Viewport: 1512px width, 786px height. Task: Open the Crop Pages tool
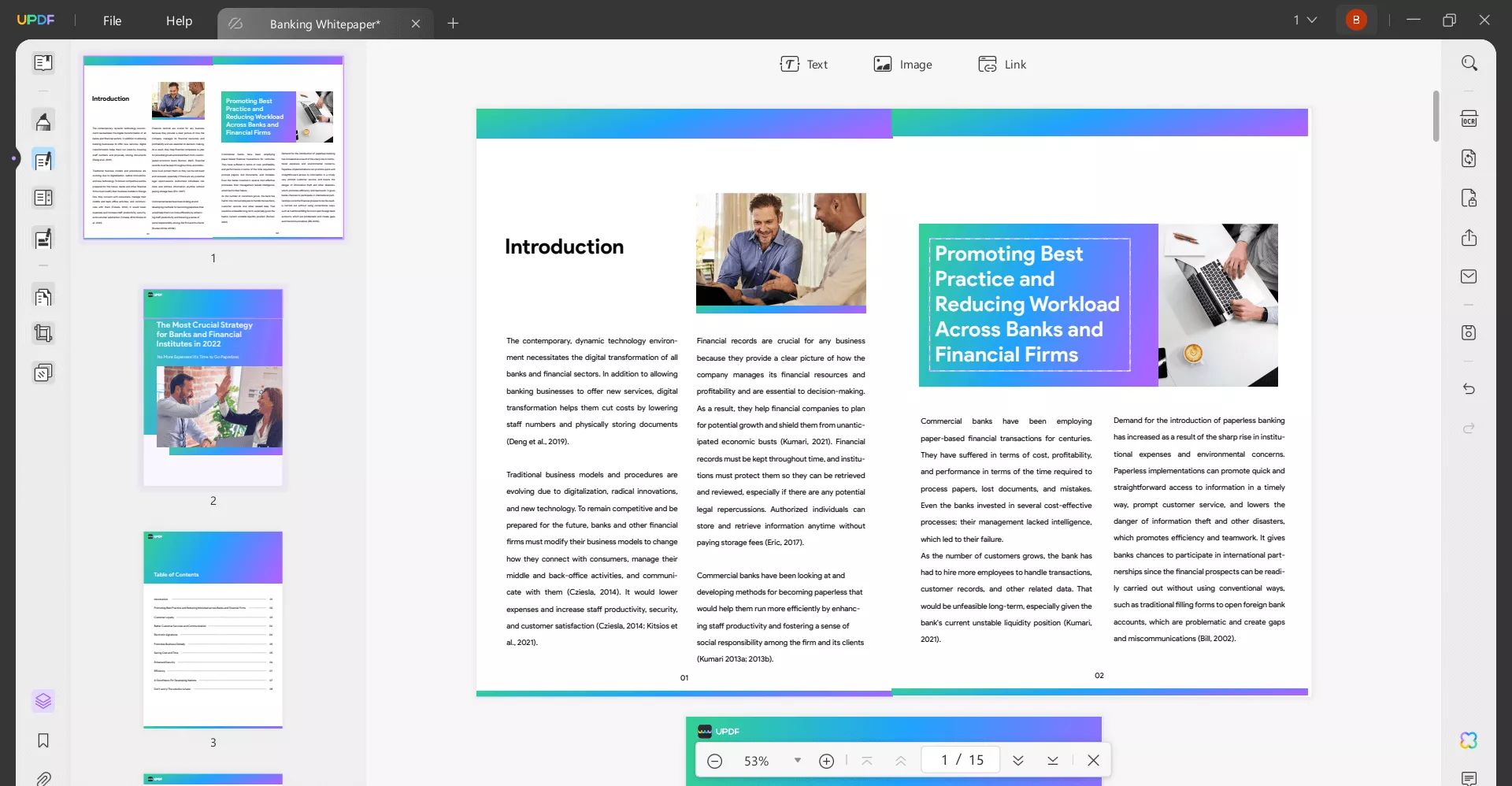coord(43,333)
